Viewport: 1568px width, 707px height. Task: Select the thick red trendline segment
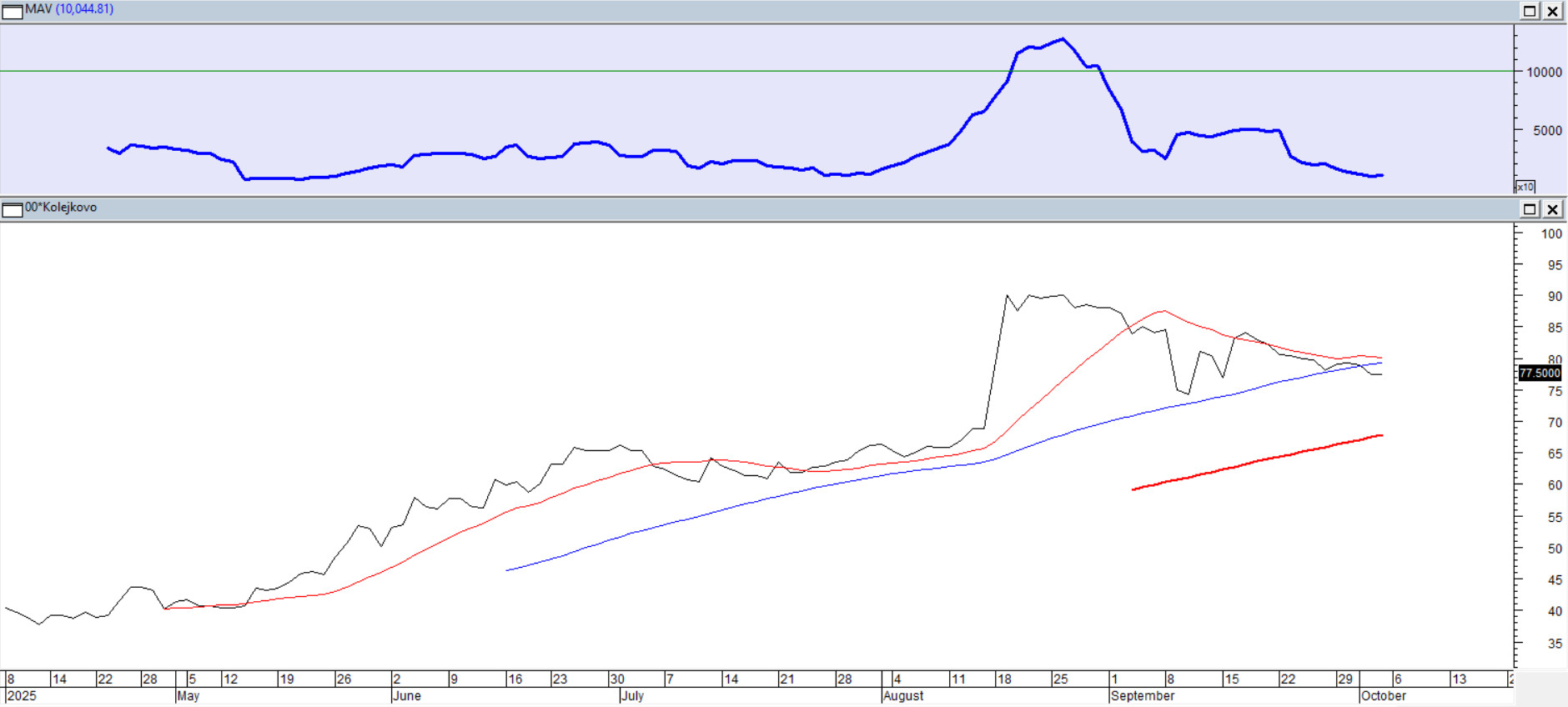[x=1251, y=463]
